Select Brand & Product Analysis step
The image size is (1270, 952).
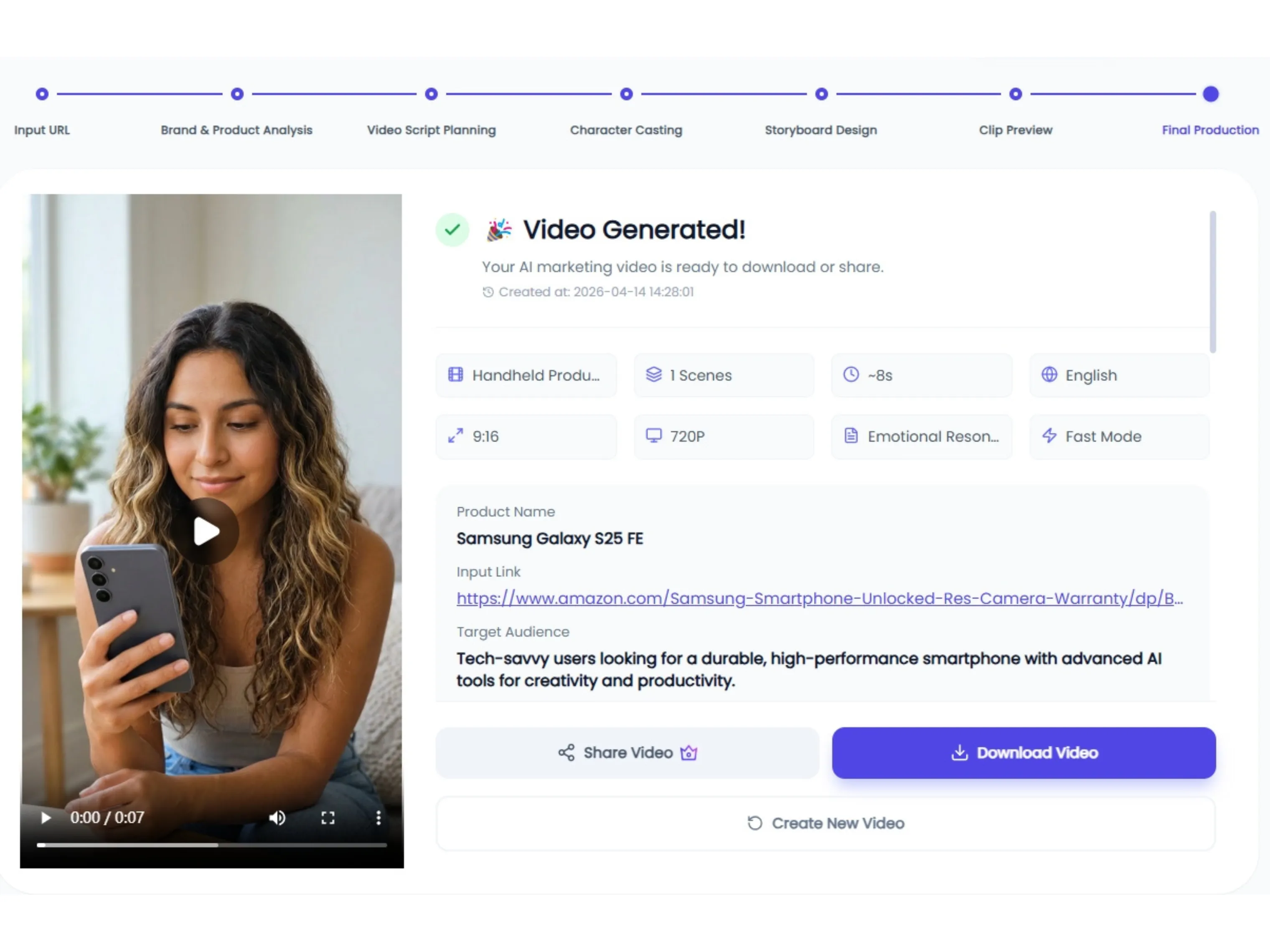click(x=237, y=94)
